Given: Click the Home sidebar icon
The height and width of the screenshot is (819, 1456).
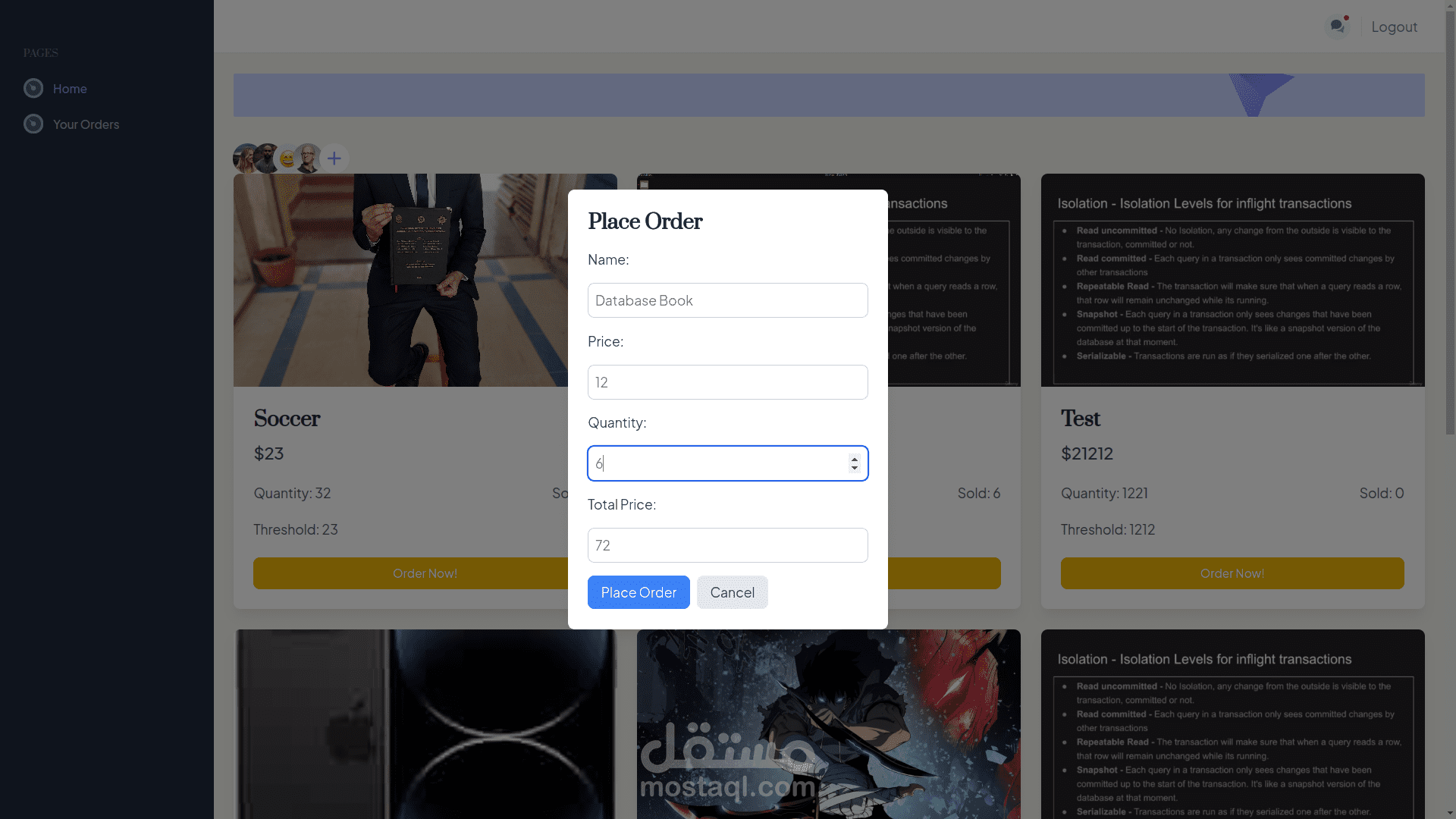Looking at the screenshot, I should coord(33,89).
